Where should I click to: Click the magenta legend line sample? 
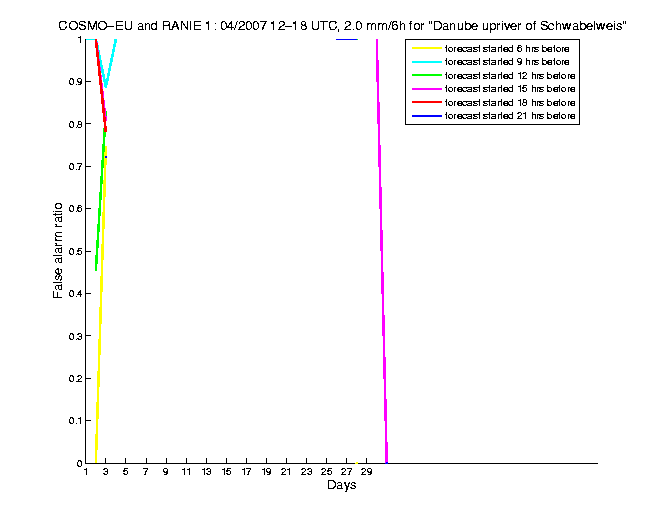(x=425, y=90)
